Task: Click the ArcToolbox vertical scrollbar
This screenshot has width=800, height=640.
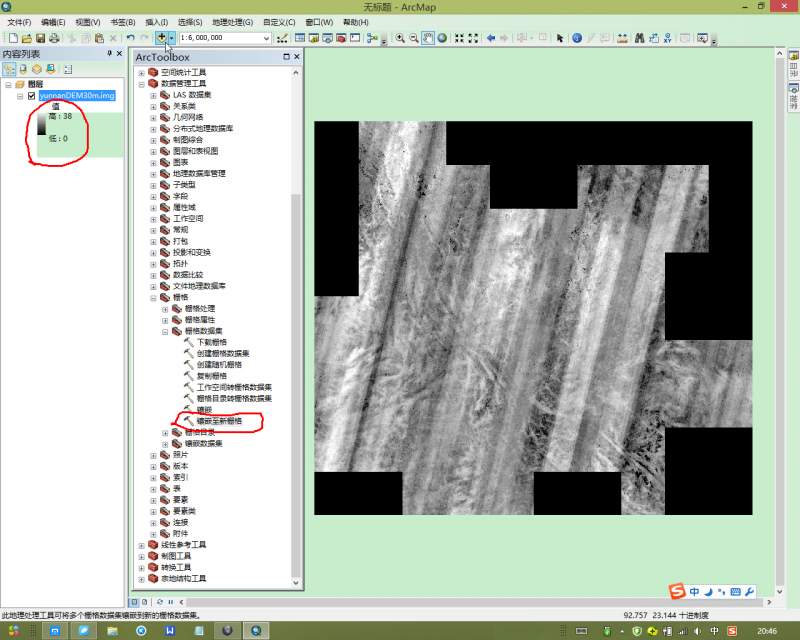Action: (295, 388)
